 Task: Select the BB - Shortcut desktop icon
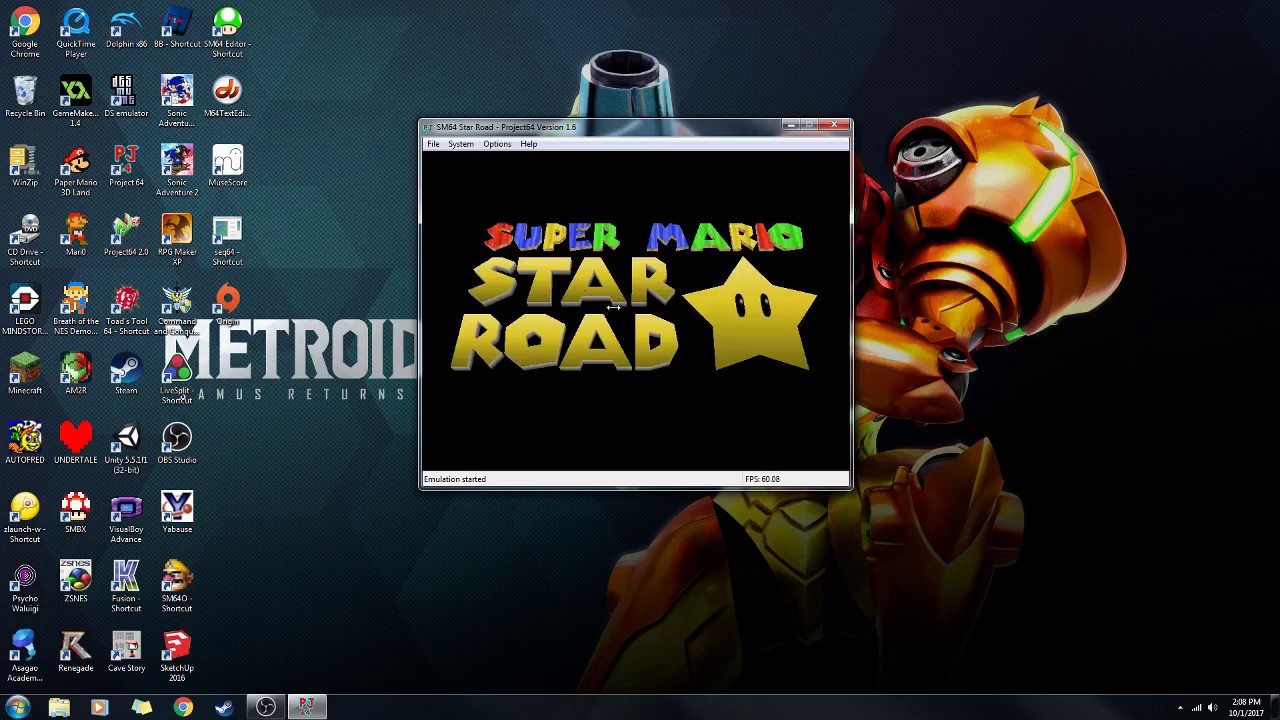177,28
